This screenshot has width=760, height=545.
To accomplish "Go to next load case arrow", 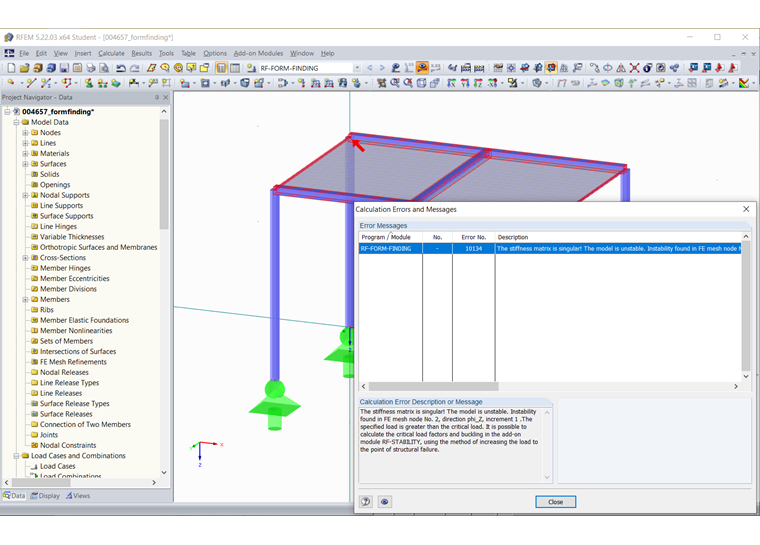I will coord(382,68).
